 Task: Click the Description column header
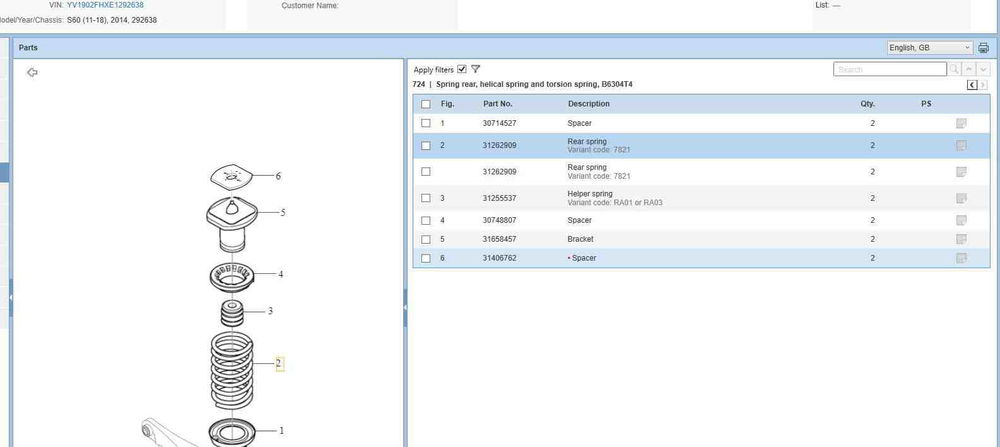point(588,104)
